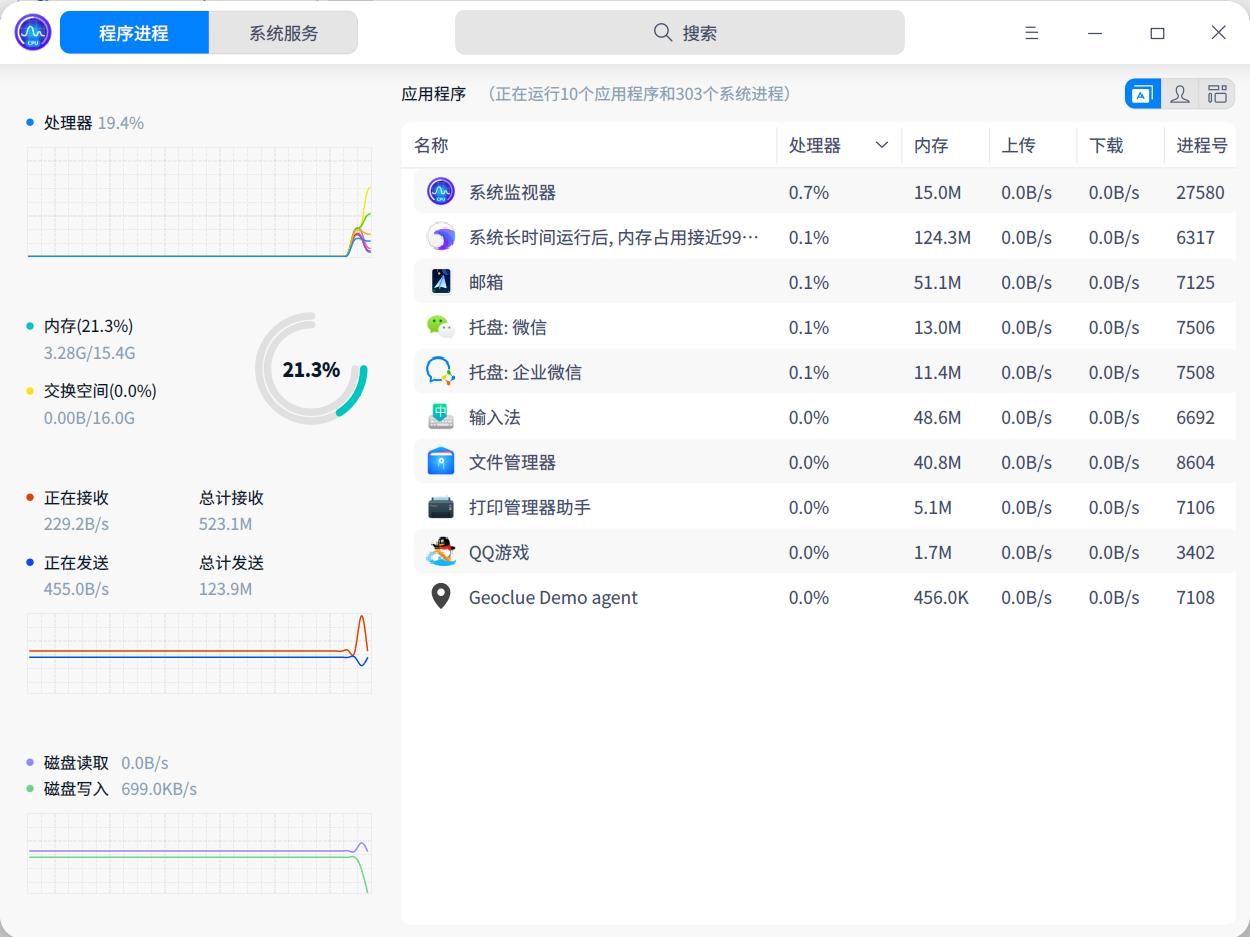The width and height of the screenshot is (1250, 937).
Task: Click the 正在接收 label
Action: click(x=76, y=498)
